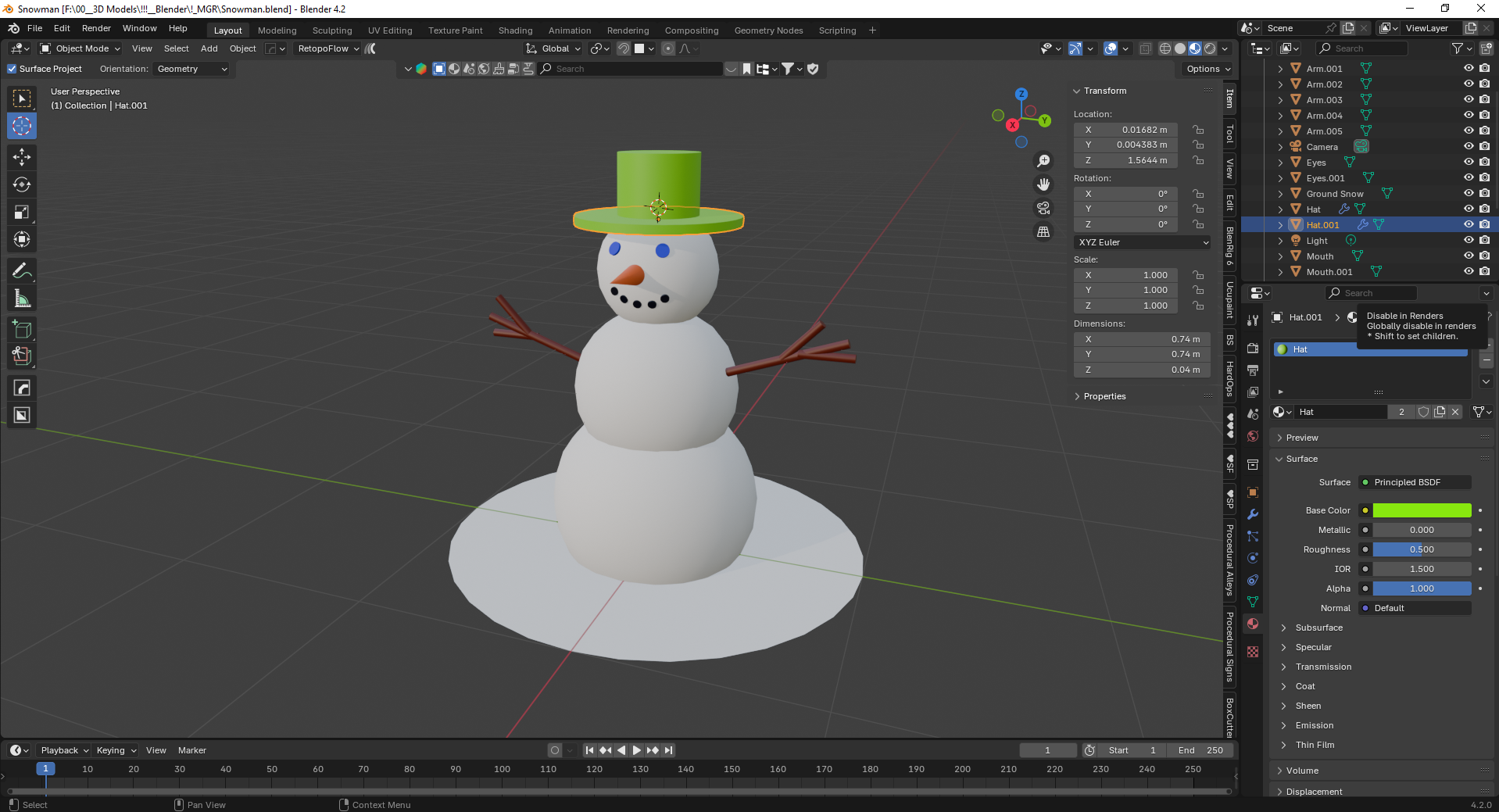Viewport: 1499px width, 812px height.
Task: Hide Mouth.001 using its eye icon
Action: (x=1469, y=272)
